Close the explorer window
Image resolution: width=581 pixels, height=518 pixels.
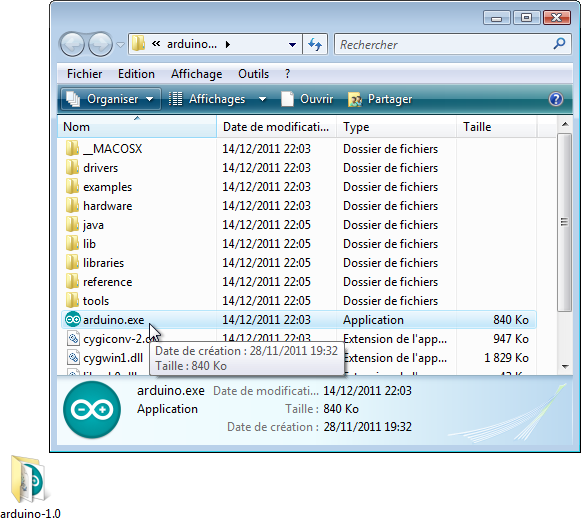click(x=556, y=17)
